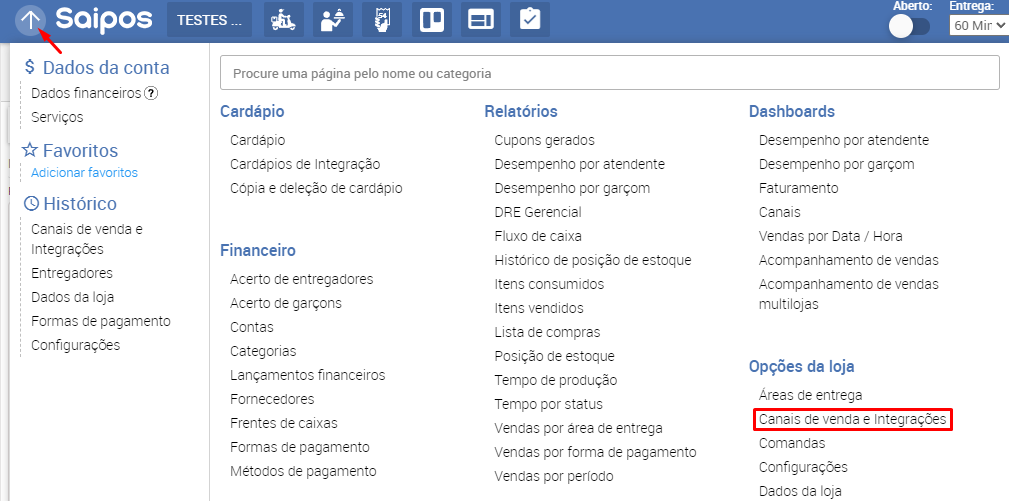Click the Adicionar favoritos link

pos(84,172)
